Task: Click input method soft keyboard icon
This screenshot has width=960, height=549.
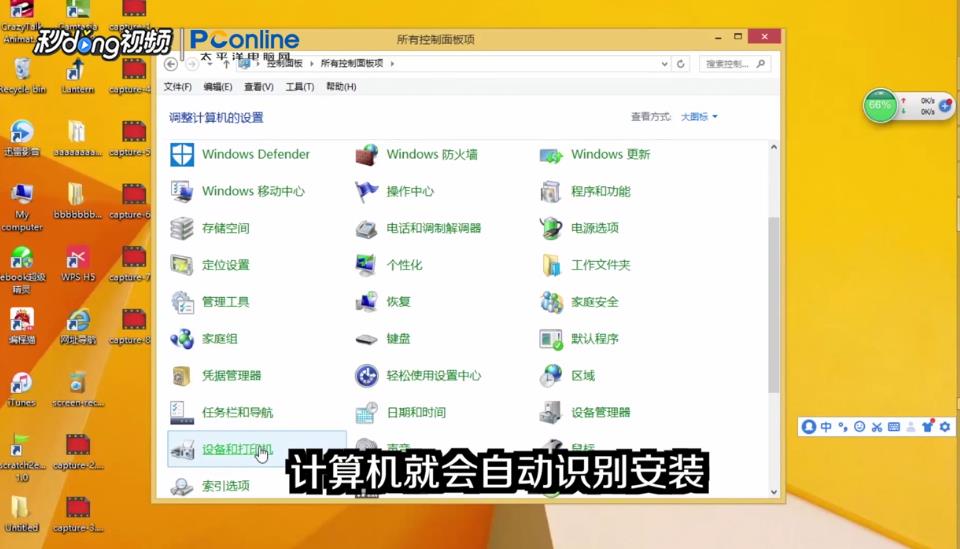Action: coord(894,427)
